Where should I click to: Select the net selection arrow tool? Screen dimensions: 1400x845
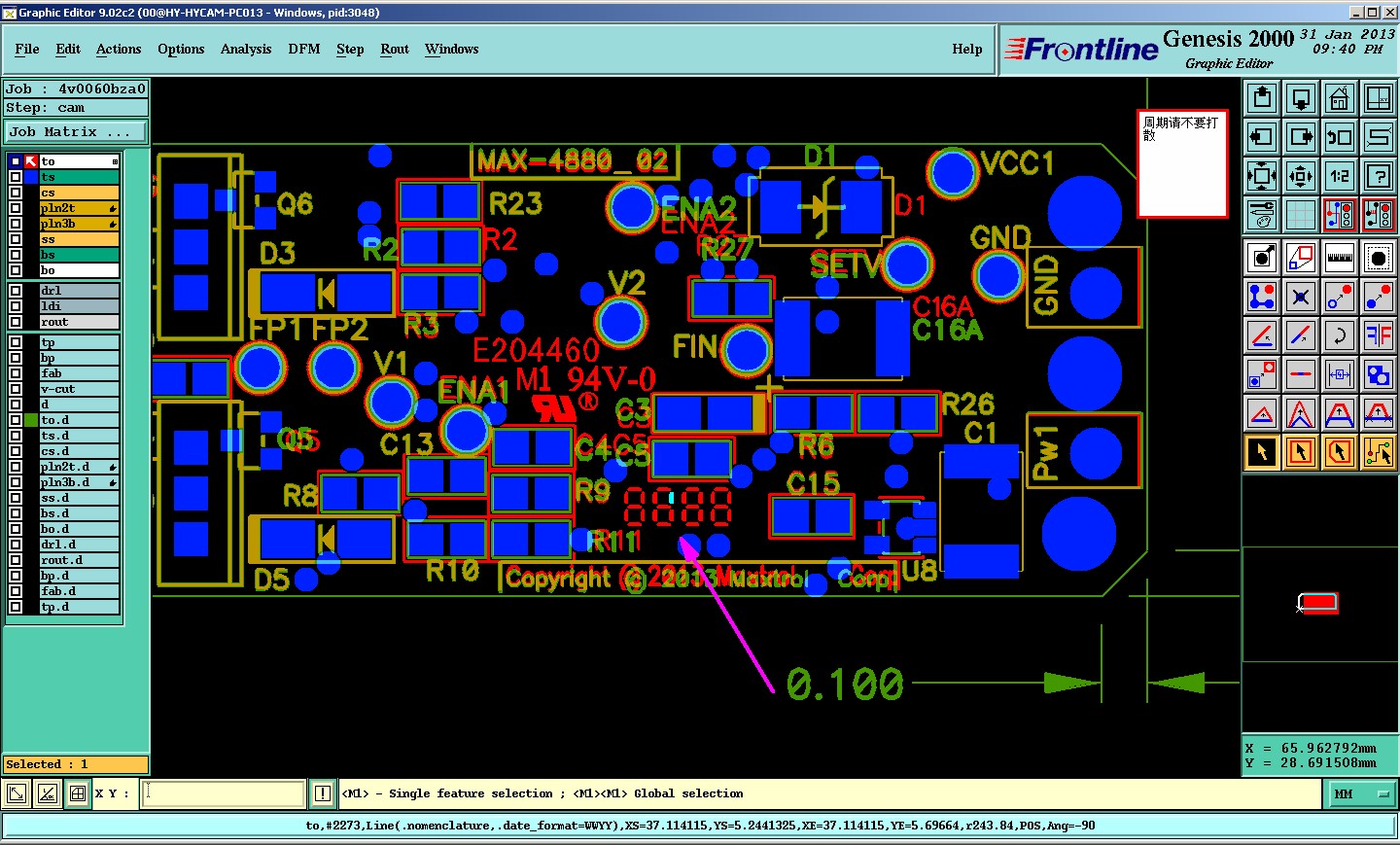1379,452
